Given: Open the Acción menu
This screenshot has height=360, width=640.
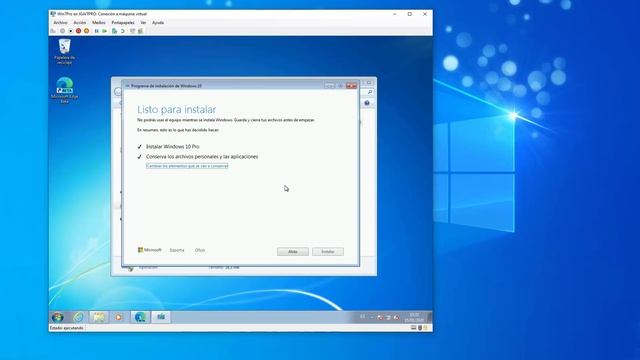Looking at the screenshot, I should pyautogui.click(x=80, y=23).
